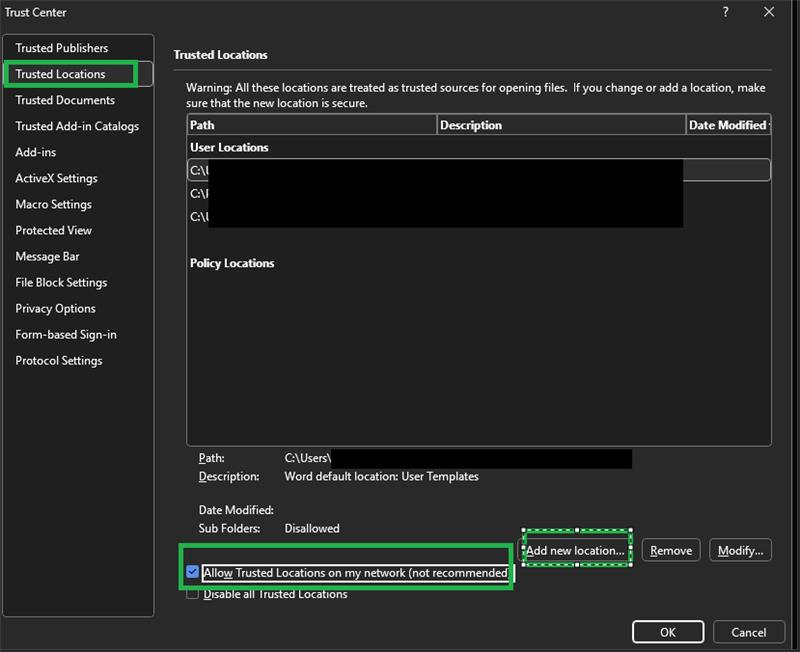Open File Block Settings
800x652 pixels.
click(61, 282)
